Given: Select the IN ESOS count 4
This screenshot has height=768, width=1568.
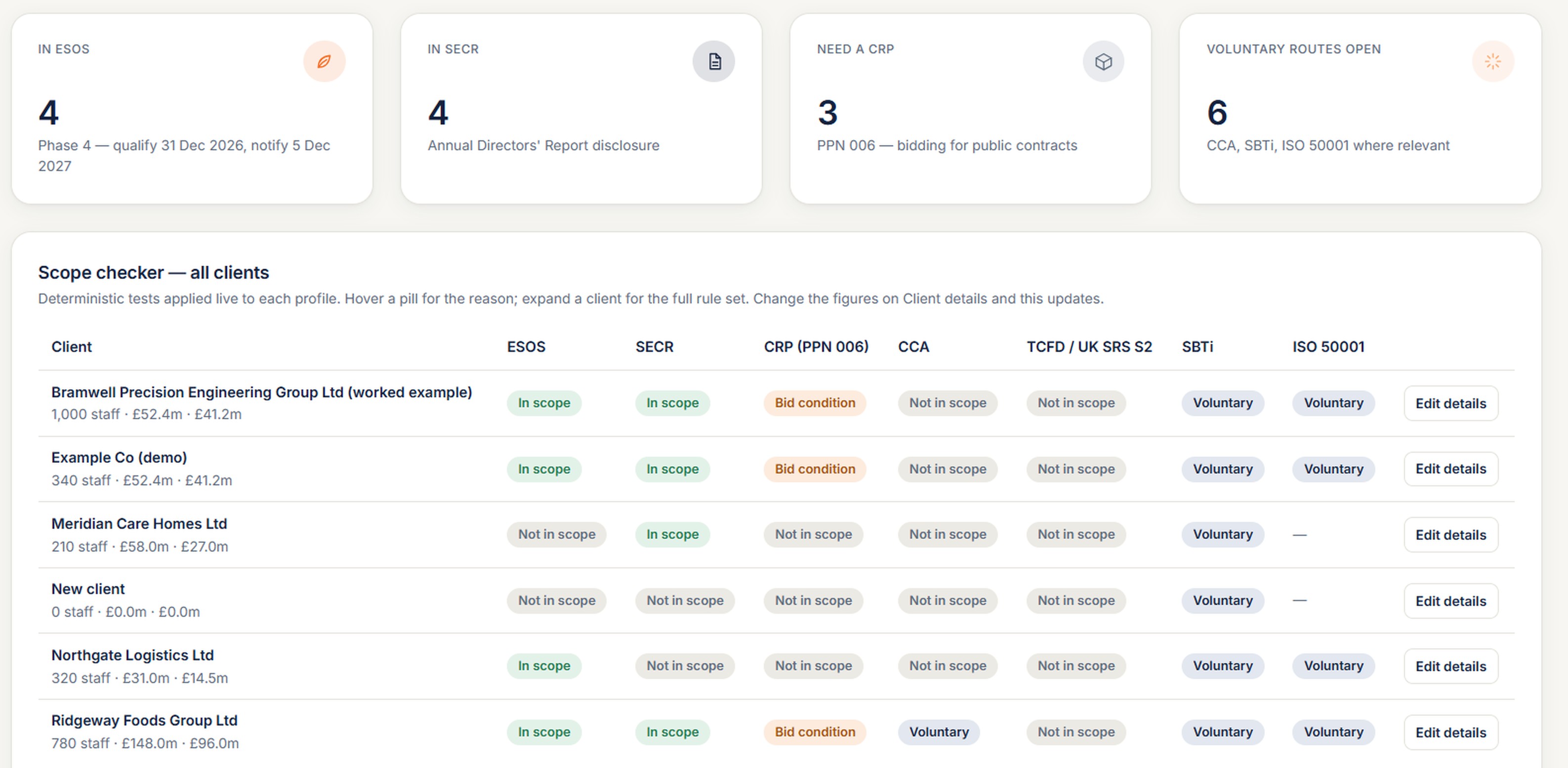Looking at the screenshot, I should click(x=49, y=113).
